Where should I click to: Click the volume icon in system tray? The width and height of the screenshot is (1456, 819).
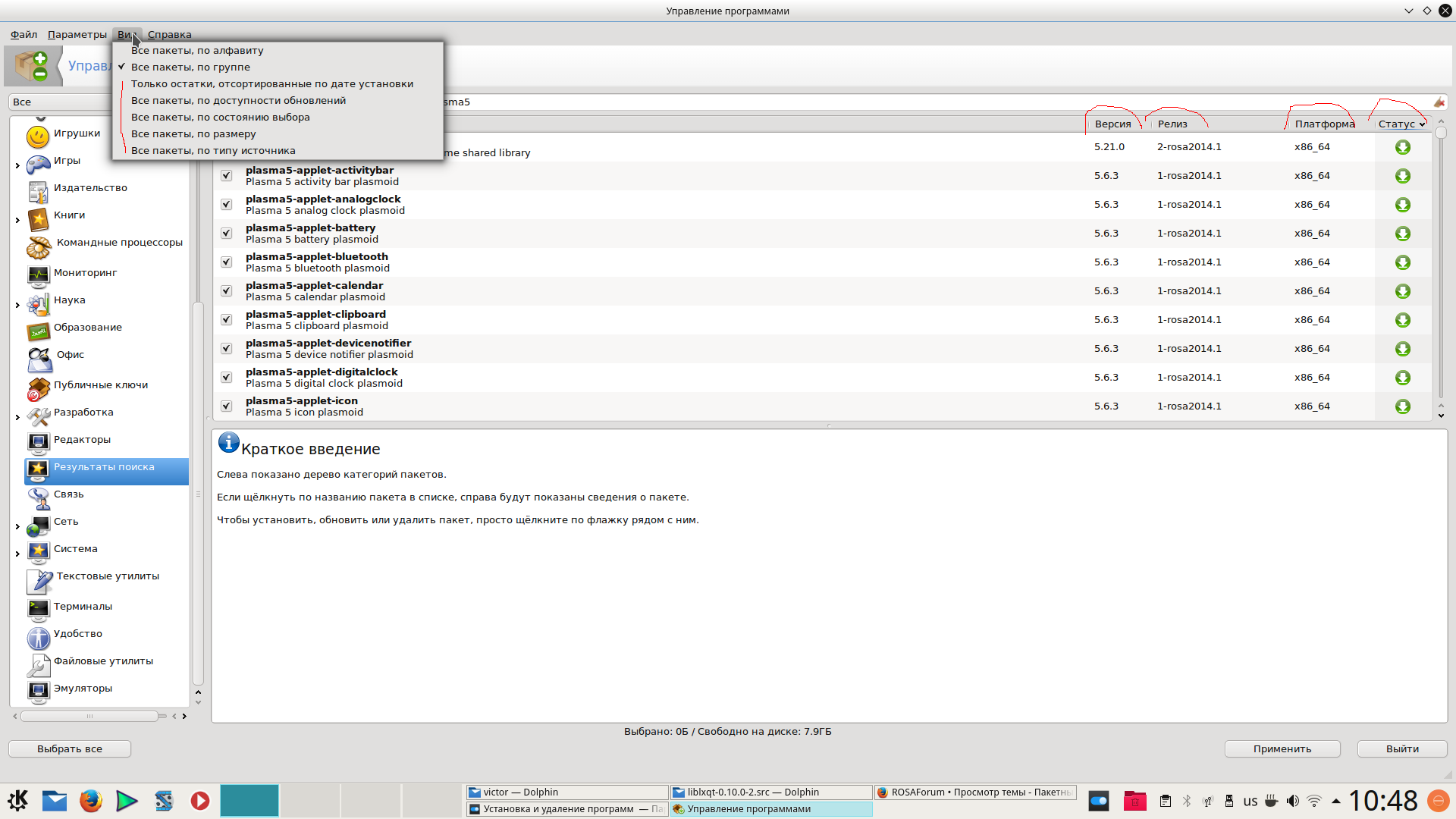(x=1293, y=801)
